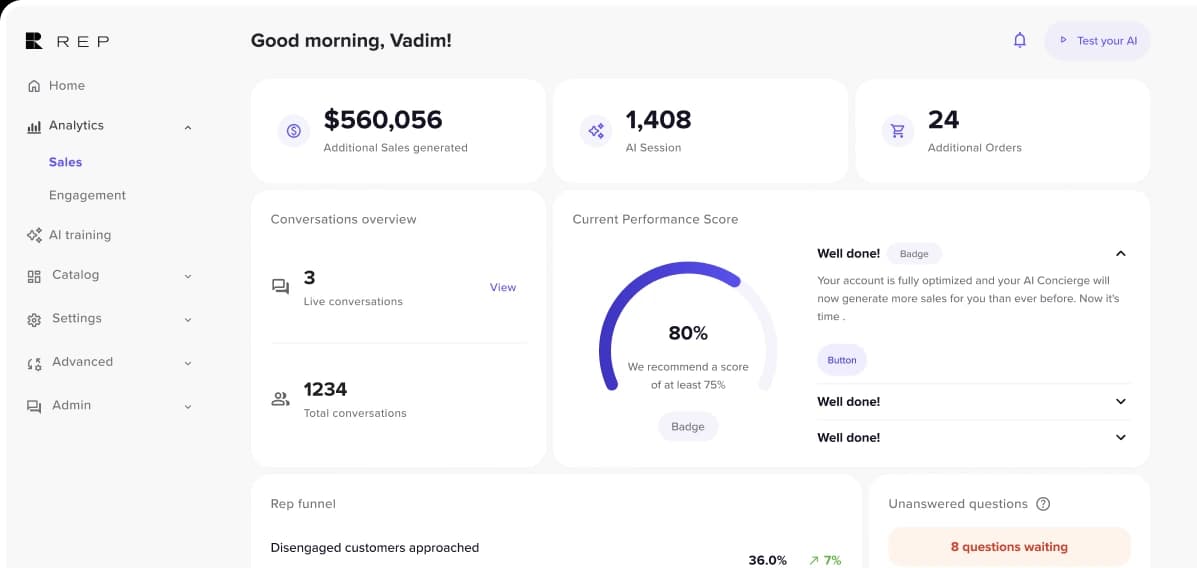Expand the Catalog section chevron
This screenshot has width=1197, height=568.
click(x=188, y=276)
